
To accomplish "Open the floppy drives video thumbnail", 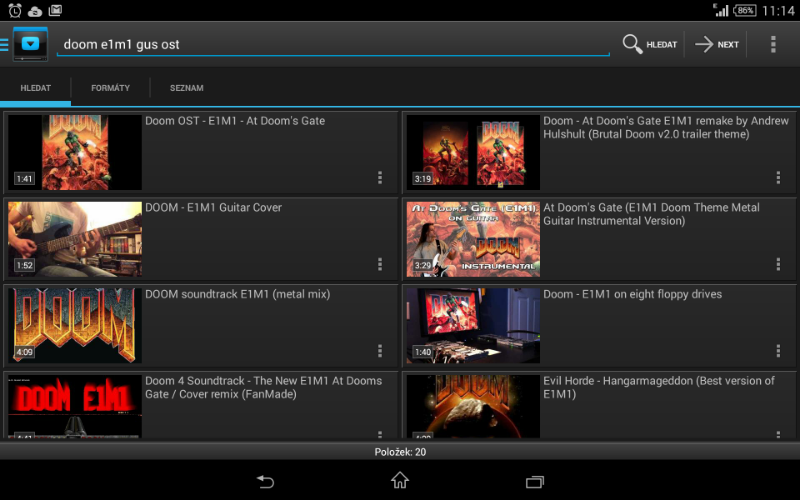I will coord(473,326).
